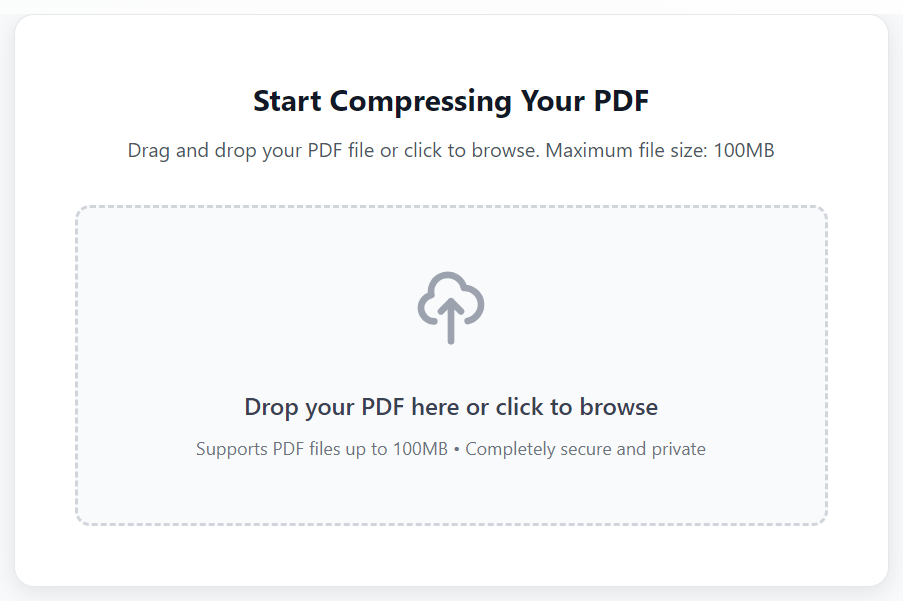Click the words "click to browse" in the subtitle
903x601 pixels.
472,151
